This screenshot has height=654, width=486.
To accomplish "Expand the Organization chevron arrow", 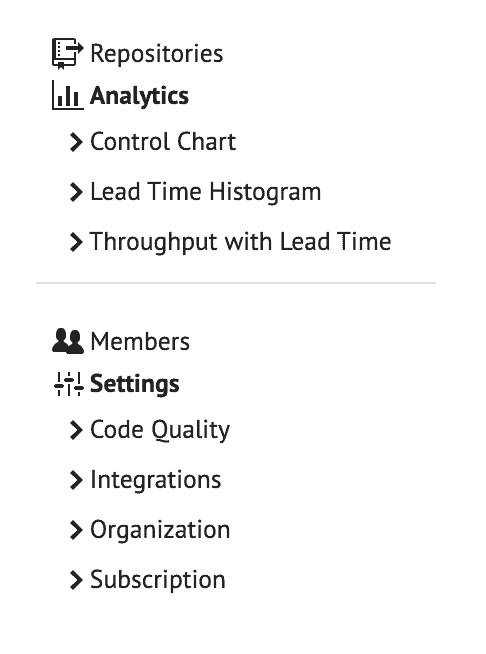I will [76, 530].
